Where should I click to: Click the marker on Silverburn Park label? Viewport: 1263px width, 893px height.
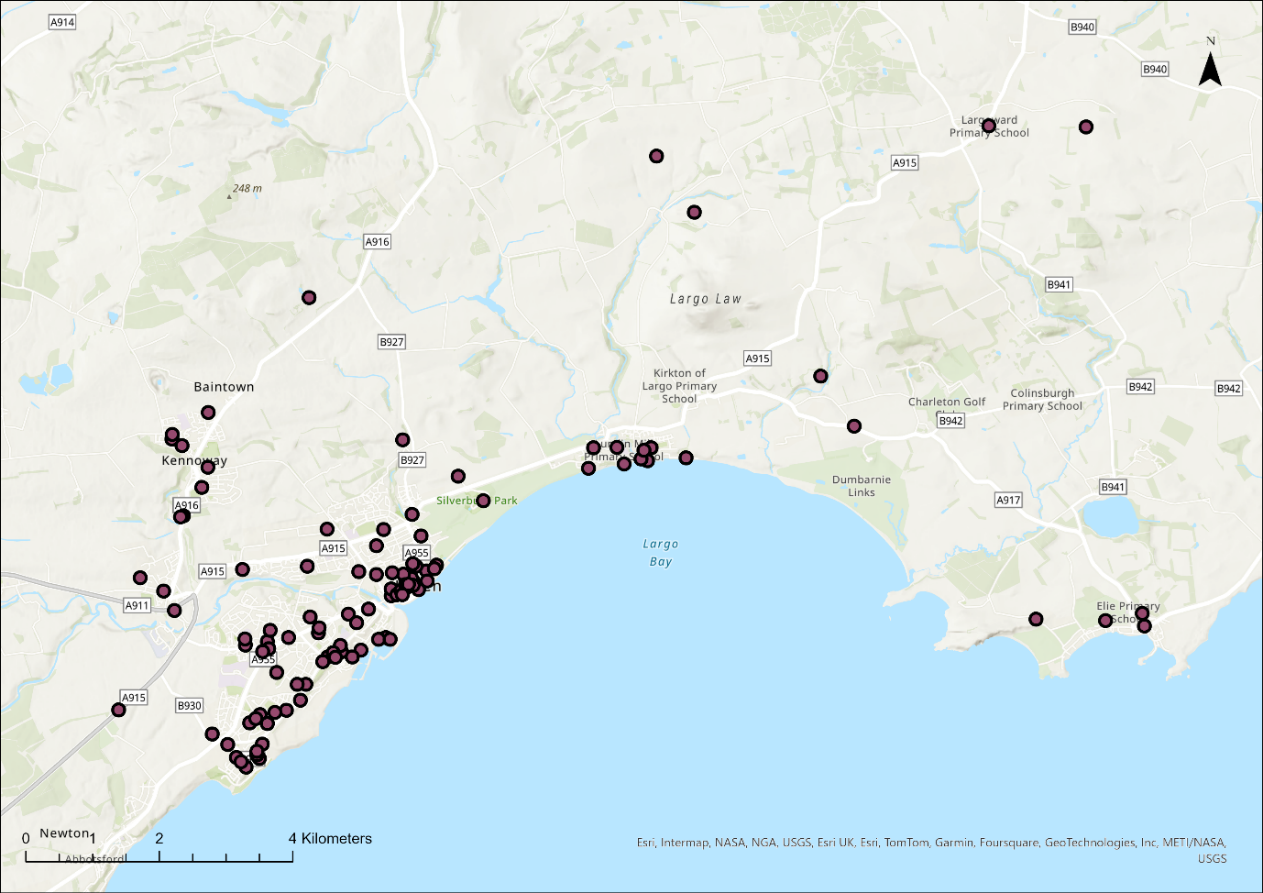pyautogui.click(x=483, y=500)
